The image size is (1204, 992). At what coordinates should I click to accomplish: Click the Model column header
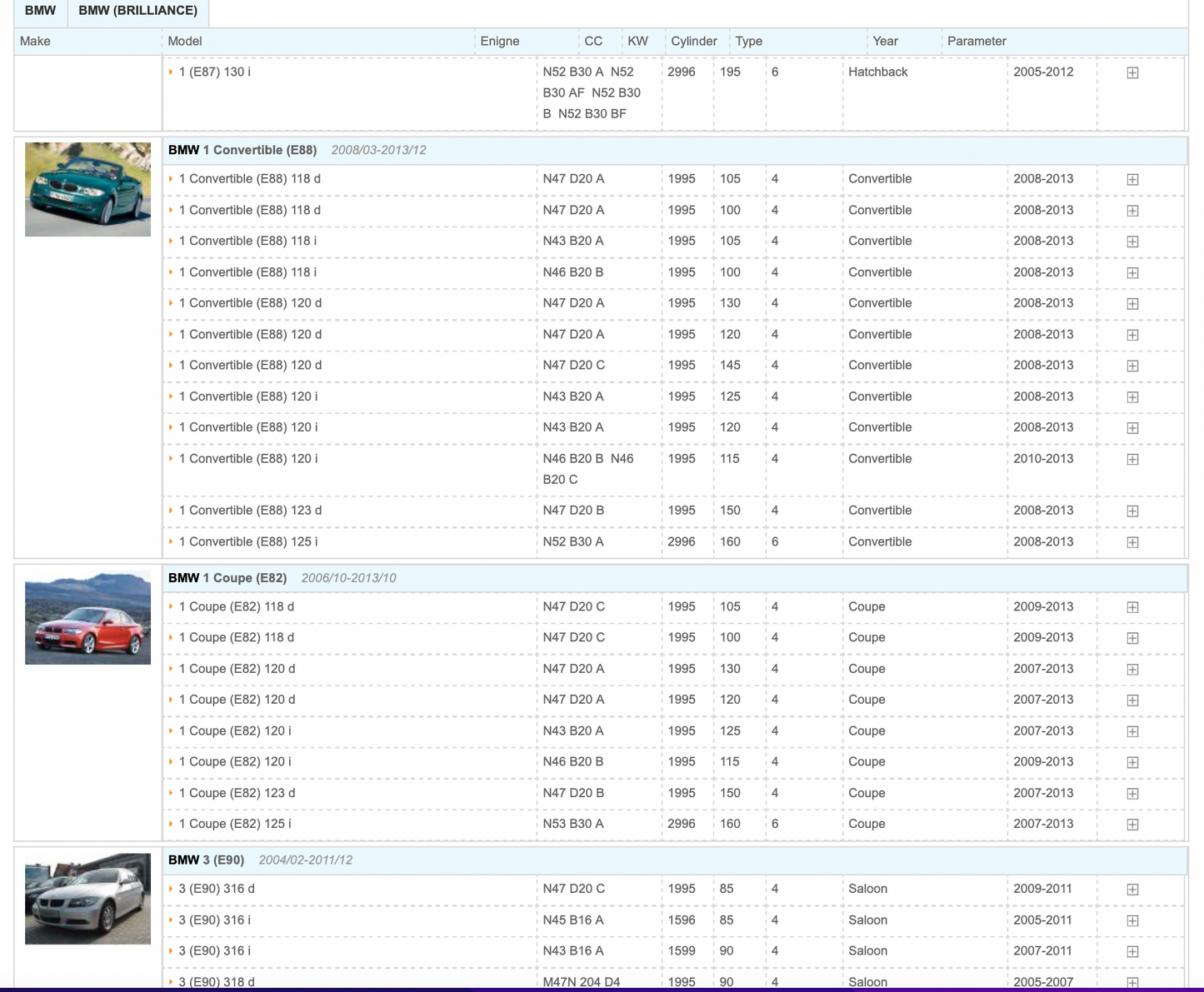185,41
